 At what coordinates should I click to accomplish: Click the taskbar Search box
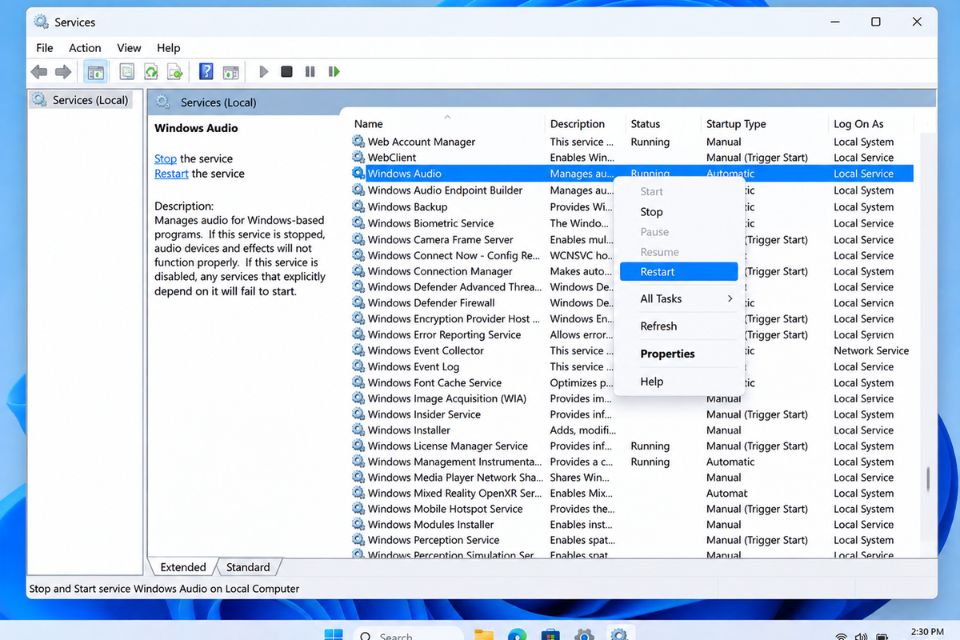(407, 635)
